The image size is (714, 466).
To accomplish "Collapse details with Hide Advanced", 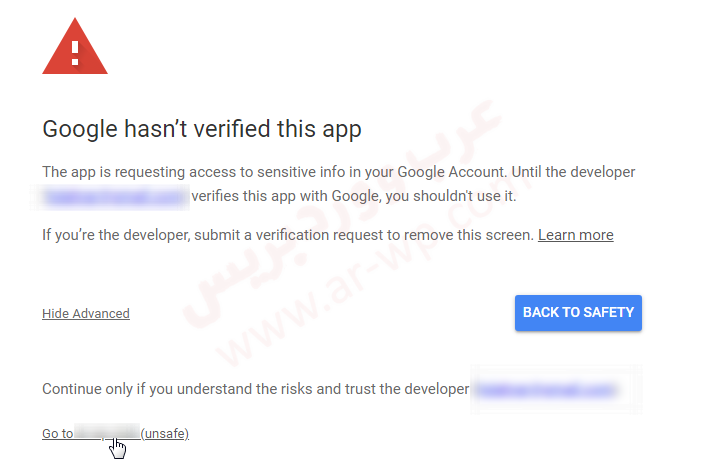I will (86, 314).
